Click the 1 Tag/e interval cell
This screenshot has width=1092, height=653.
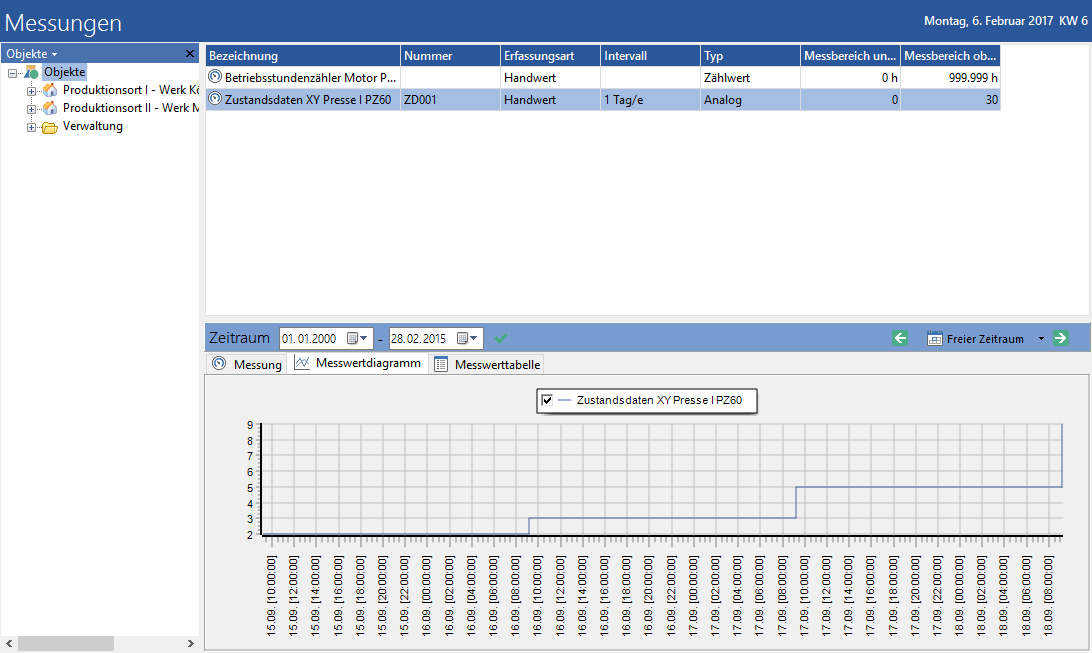click(x=650, y=100)
